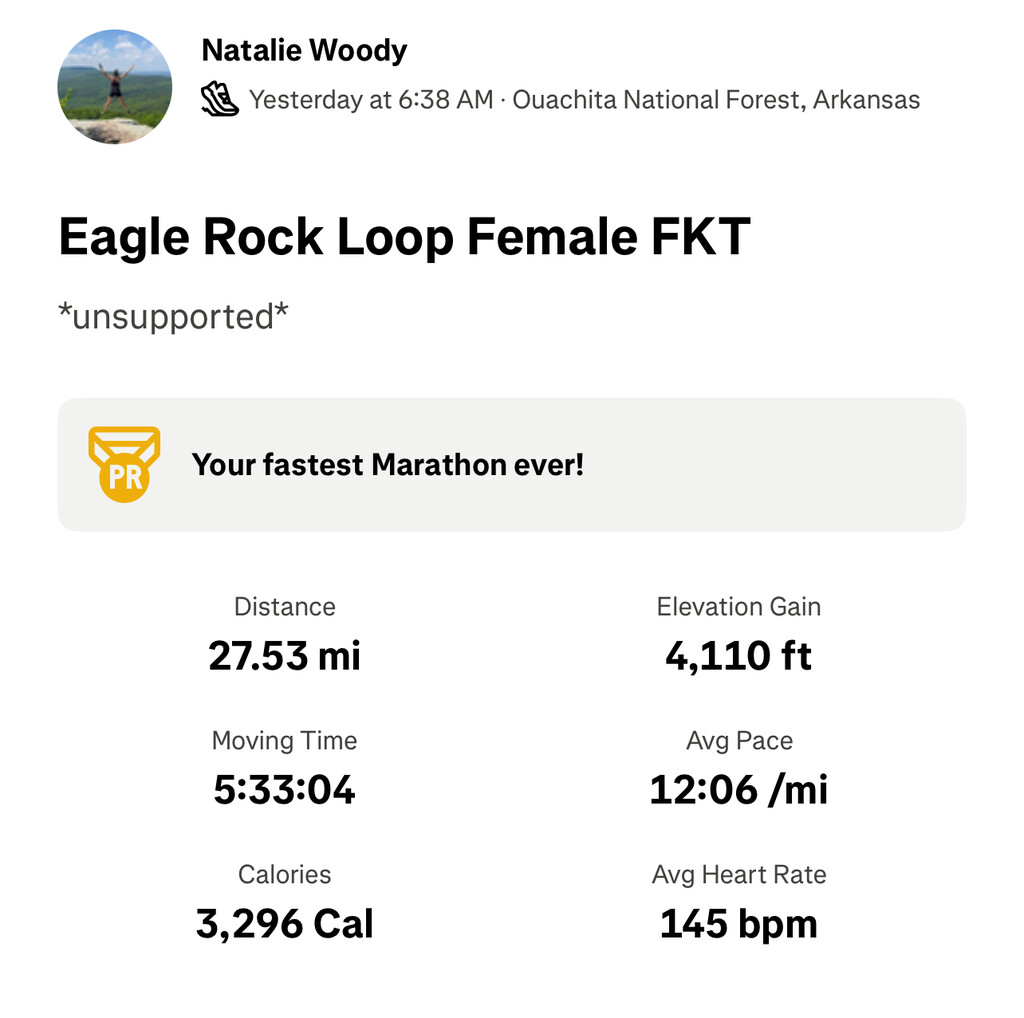
Task: Click the 3,296 Cal calories value
Action: tap(285, 924)
